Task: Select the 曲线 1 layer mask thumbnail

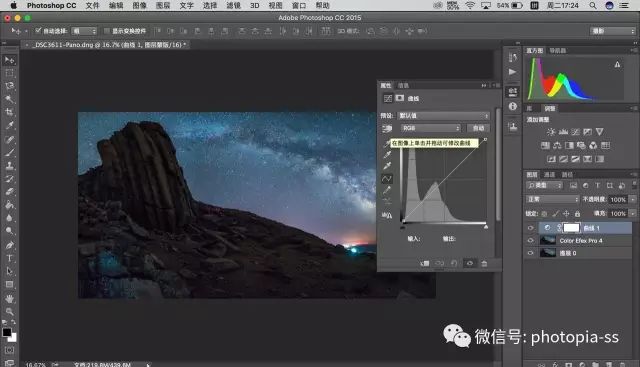Action: [571, 228]
